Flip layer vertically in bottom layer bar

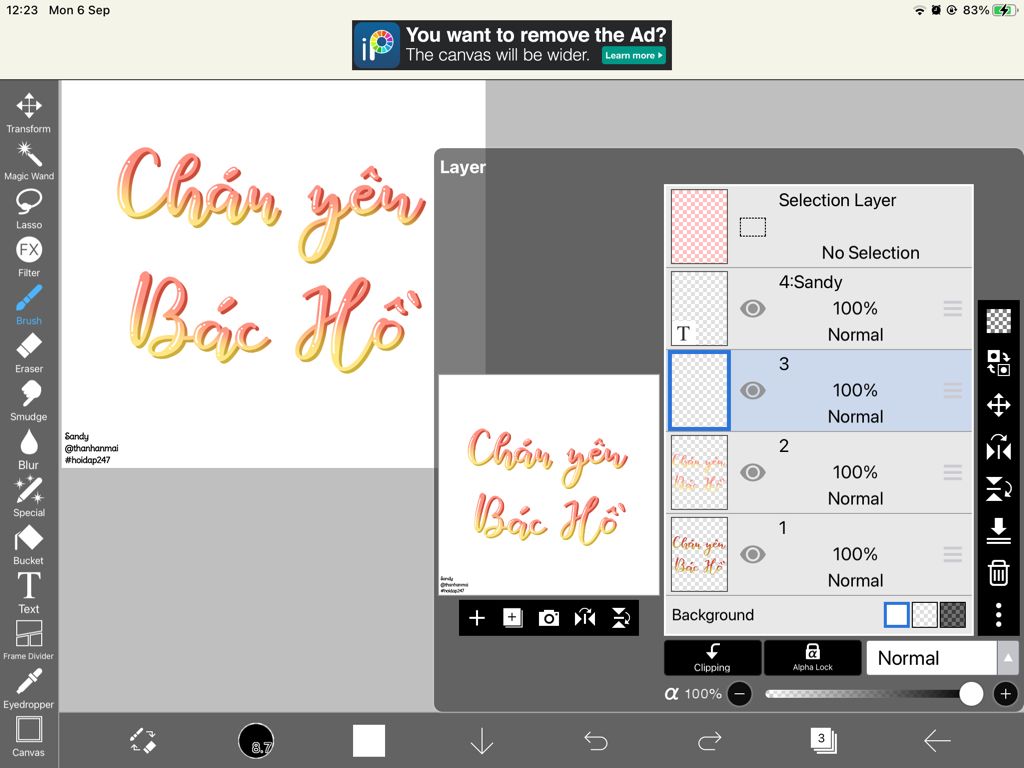620,618
